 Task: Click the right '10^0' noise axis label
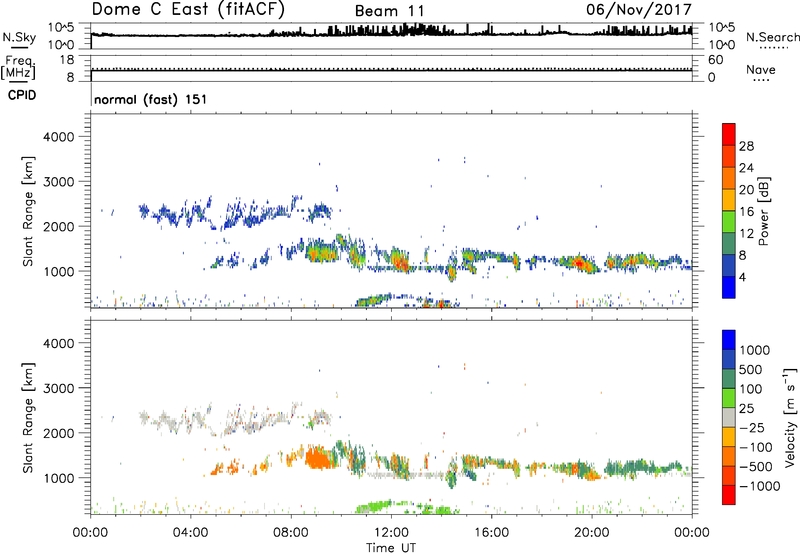pyautogui.click(x=721, y=45)
